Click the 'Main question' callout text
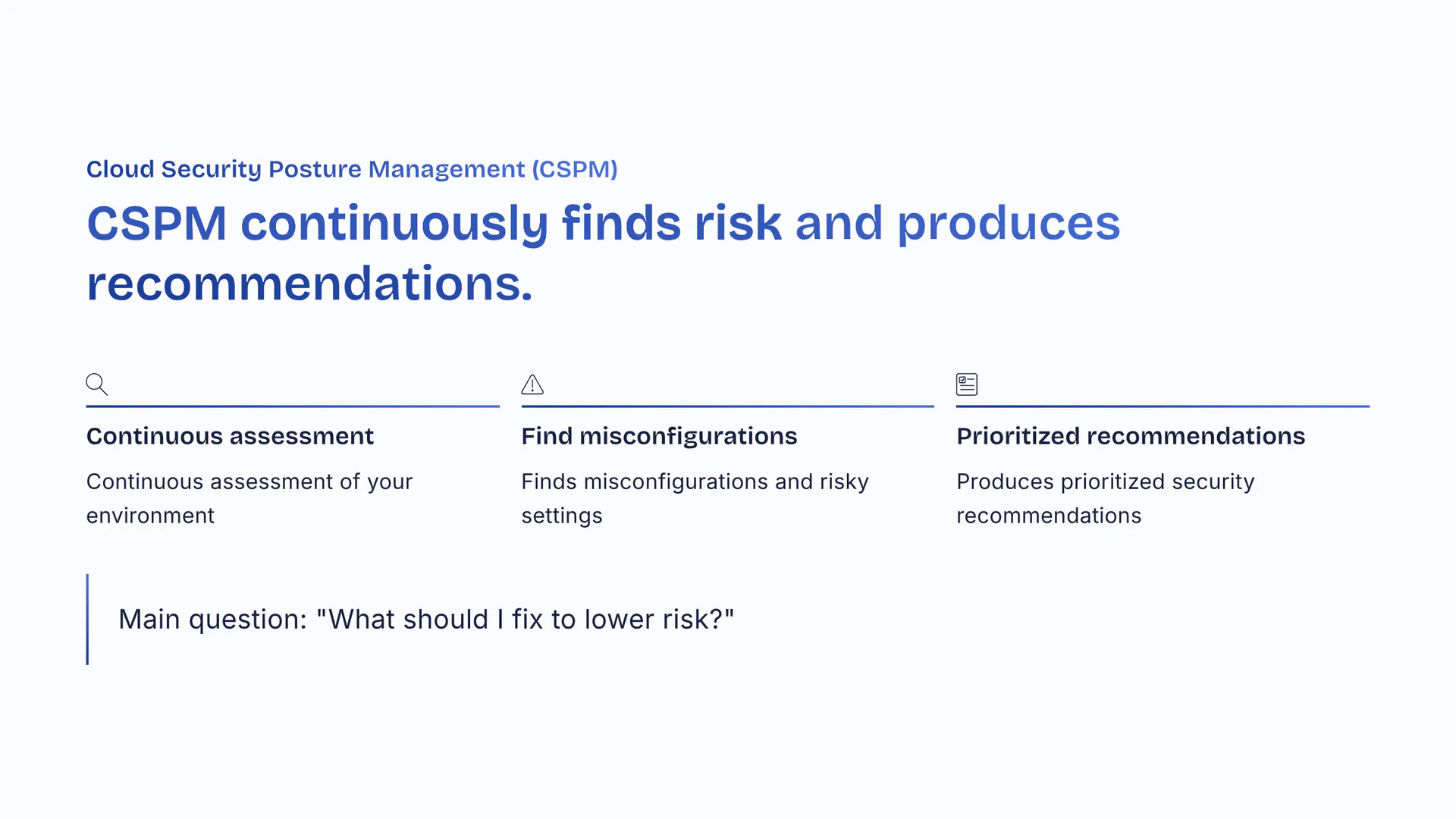This screenshot has height=819, width=1456. (426, 620)
